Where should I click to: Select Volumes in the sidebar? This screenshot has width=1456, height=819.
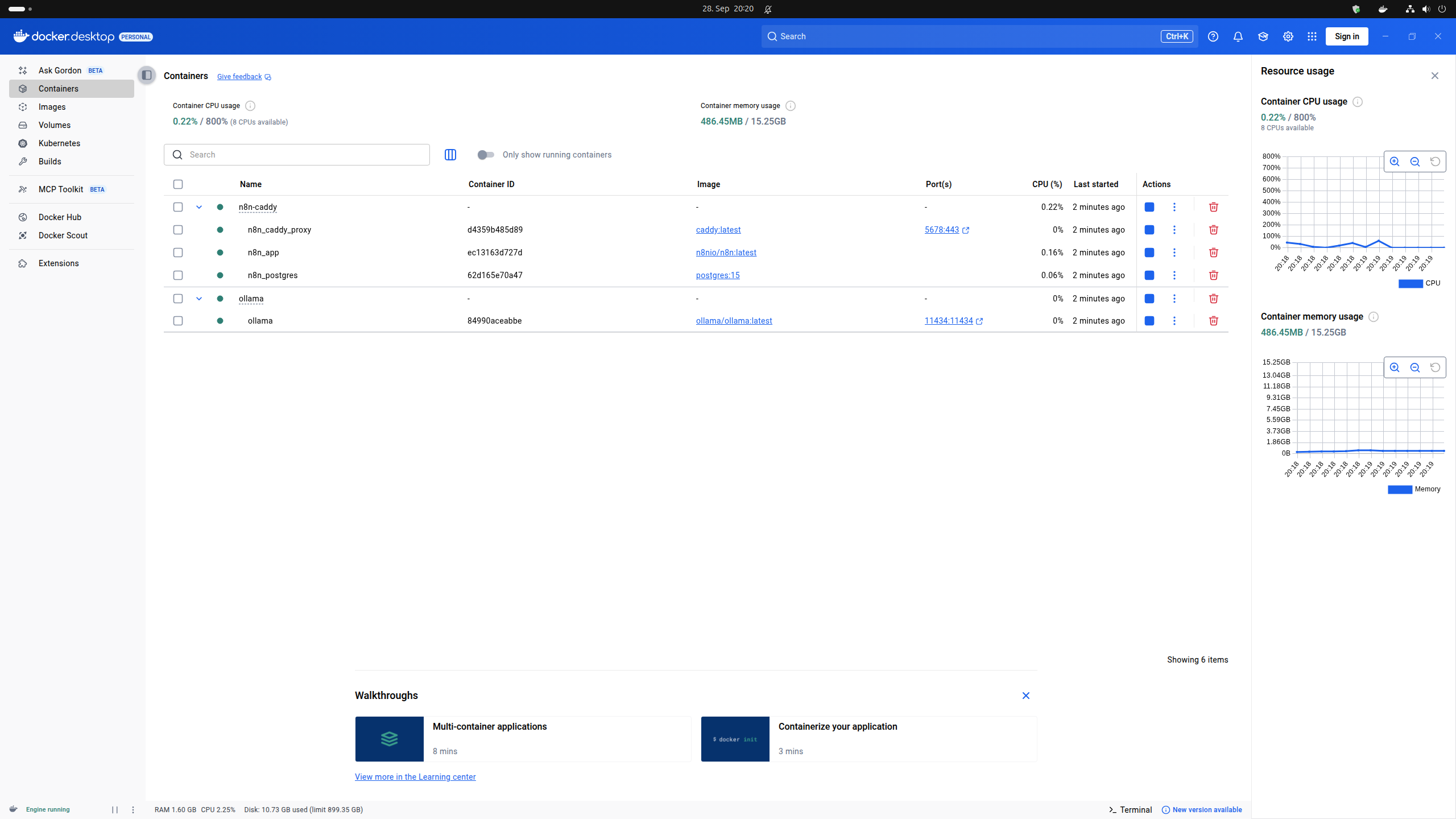pos(55,125)
